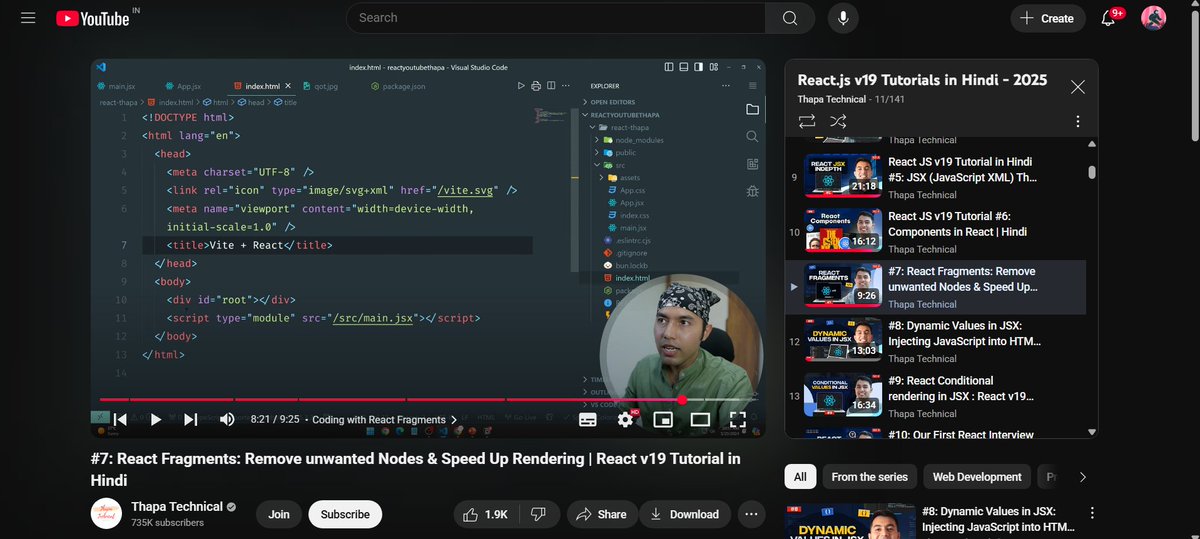The image size is (1200, 539).
Task: Enter full screen mode
Action: (x=737, y=420)
